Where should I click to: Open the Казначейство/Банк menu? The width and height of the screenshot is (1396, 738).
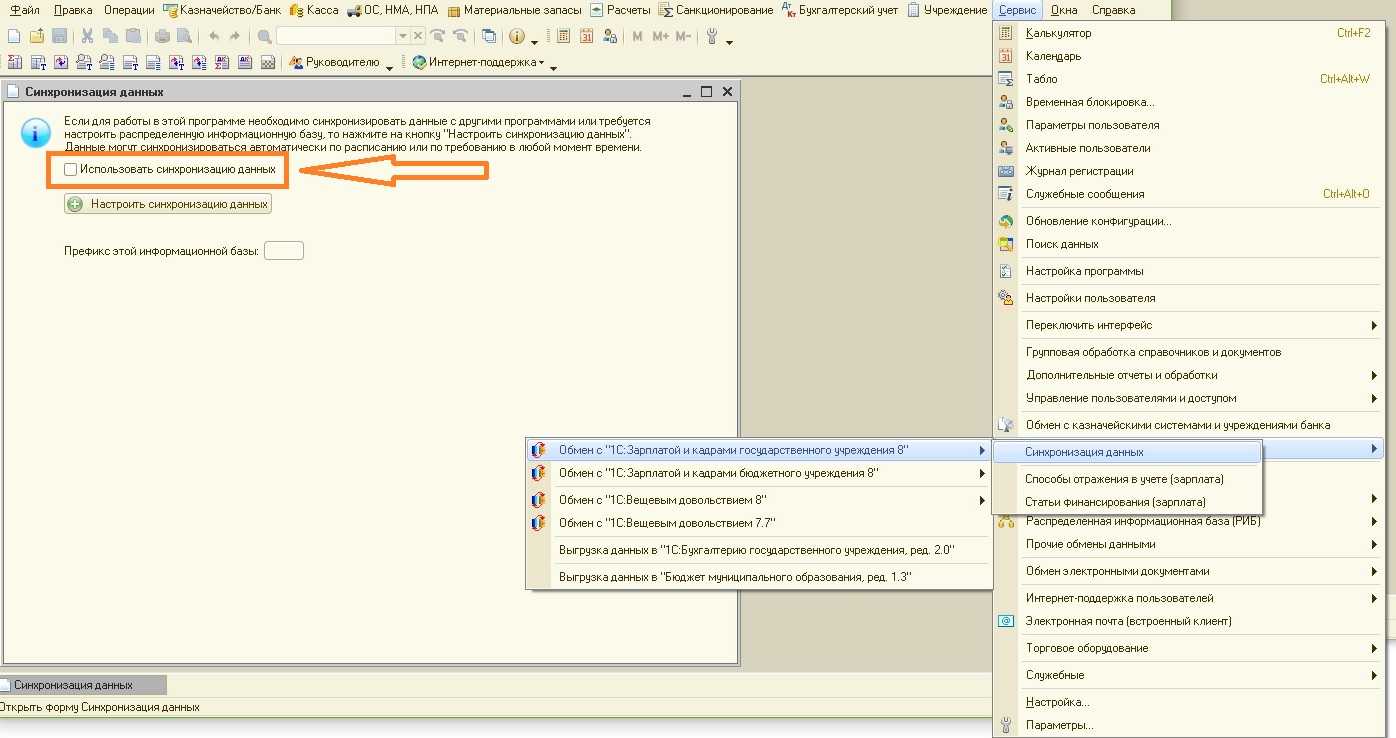pos(221,10)
